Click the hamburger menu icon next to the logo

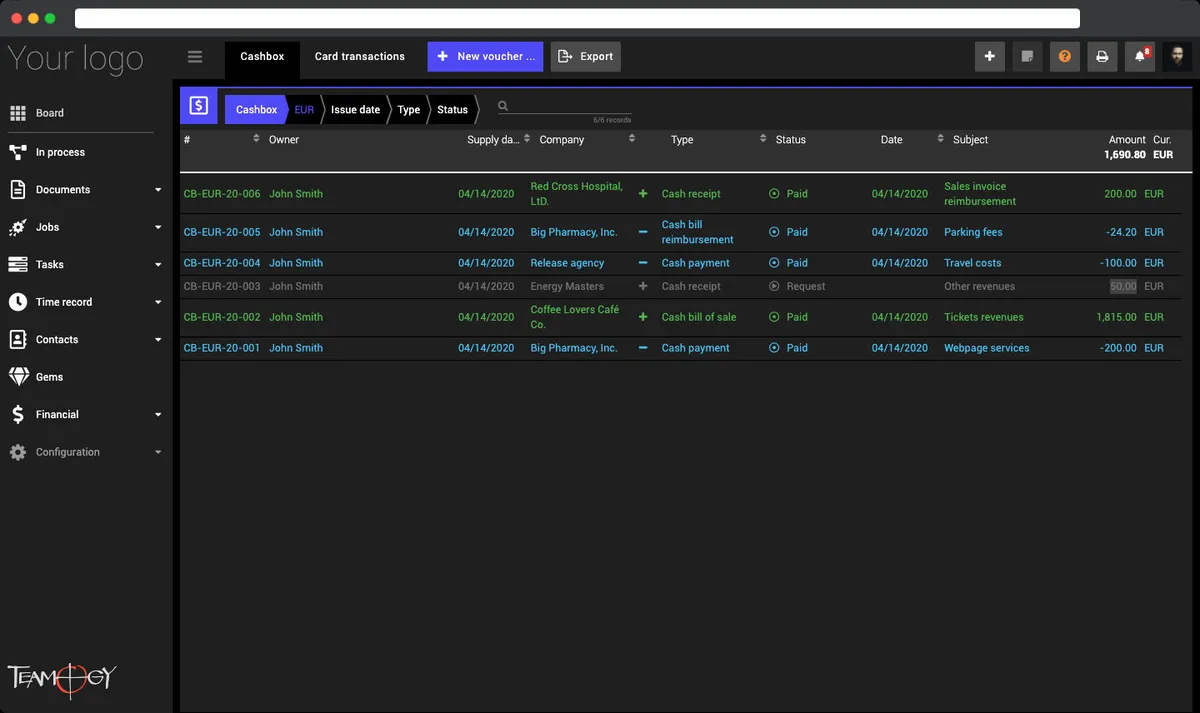(x=195, y=57)
